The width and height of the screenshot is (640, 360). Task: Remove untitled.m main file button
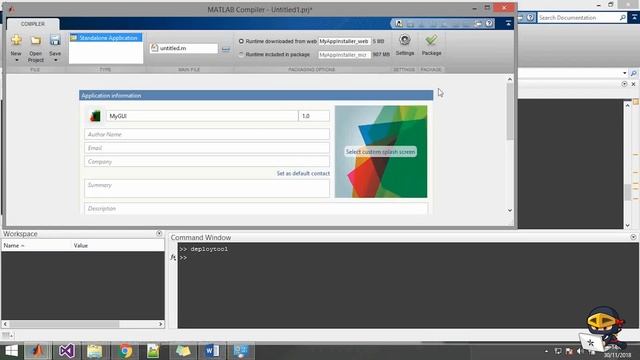[226, 49]
